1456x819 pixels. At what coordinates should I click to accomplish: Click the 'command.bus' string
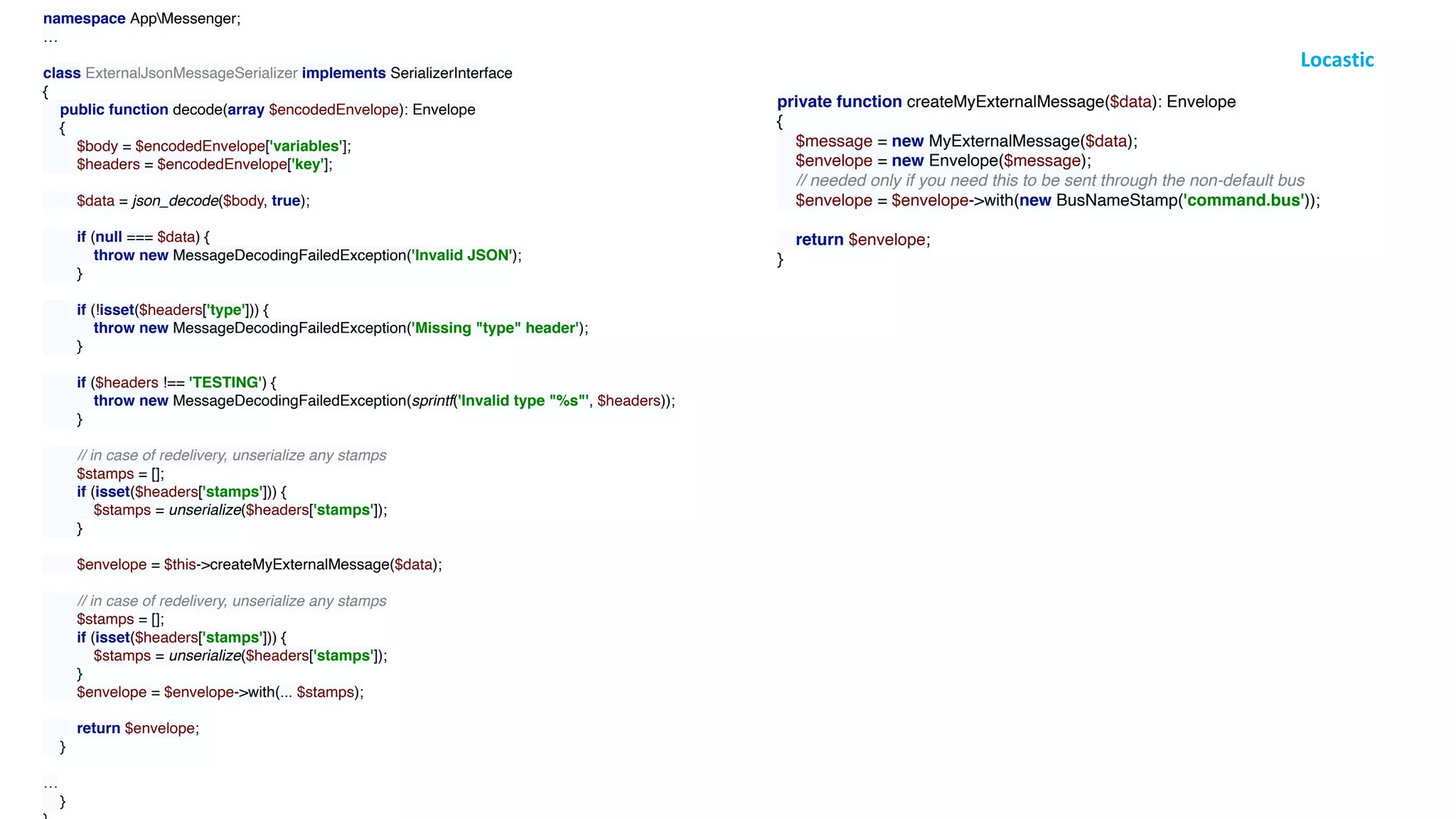pos(1244,200)
